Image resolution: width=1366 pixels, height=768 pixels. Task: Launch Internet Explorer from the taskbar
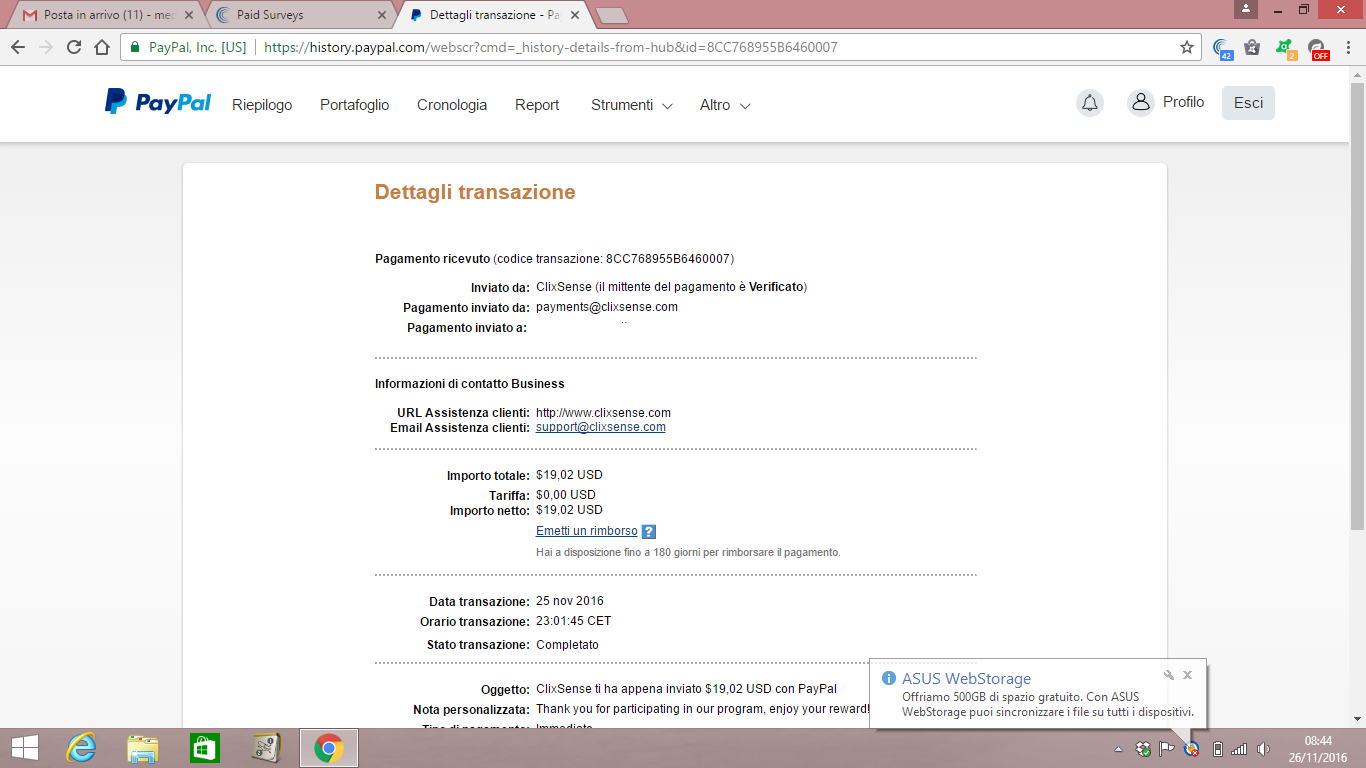point(81,748)
